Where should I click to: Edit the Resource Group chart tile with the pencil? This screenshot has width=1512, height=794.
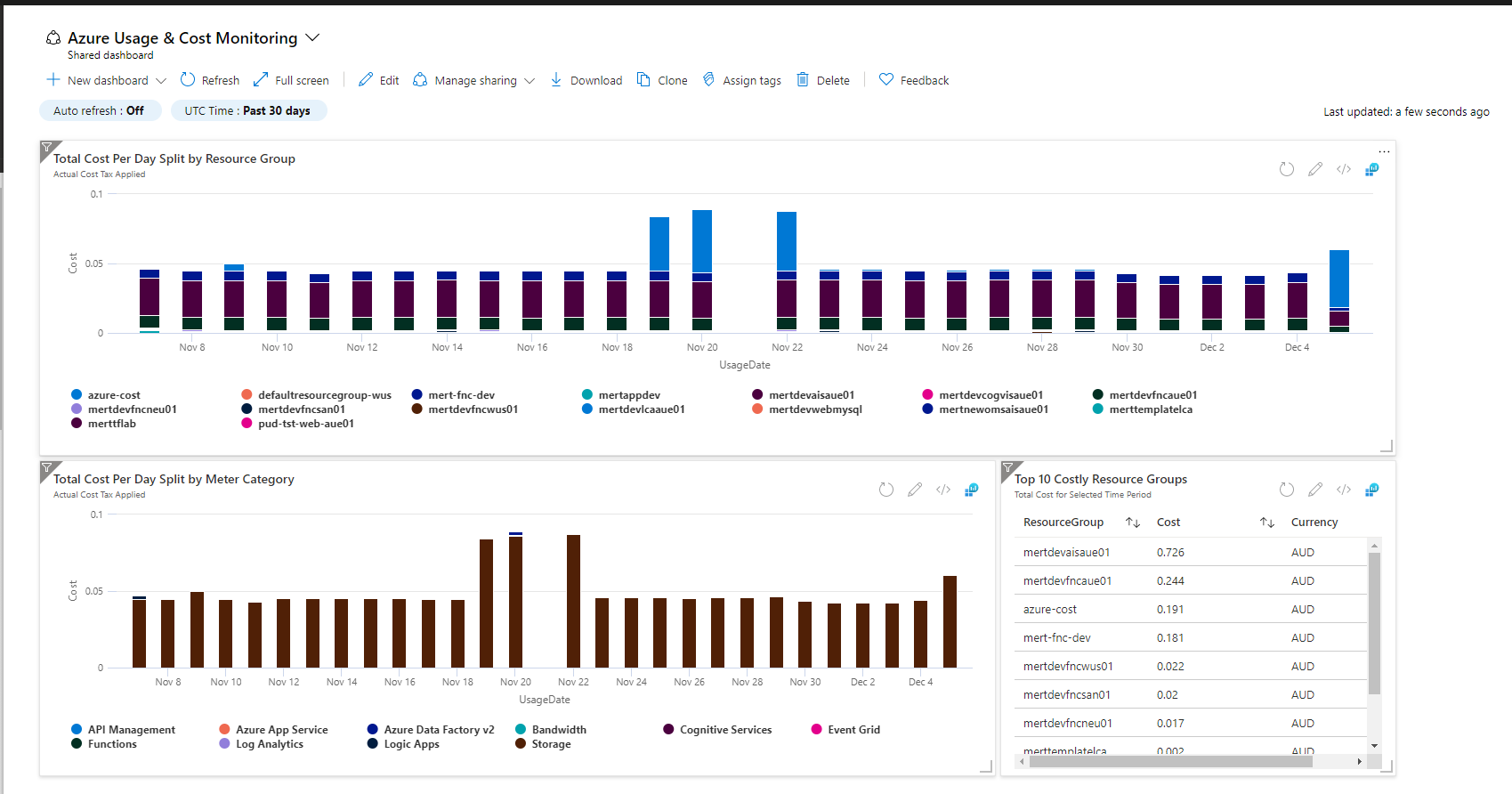coord(1315,169)
